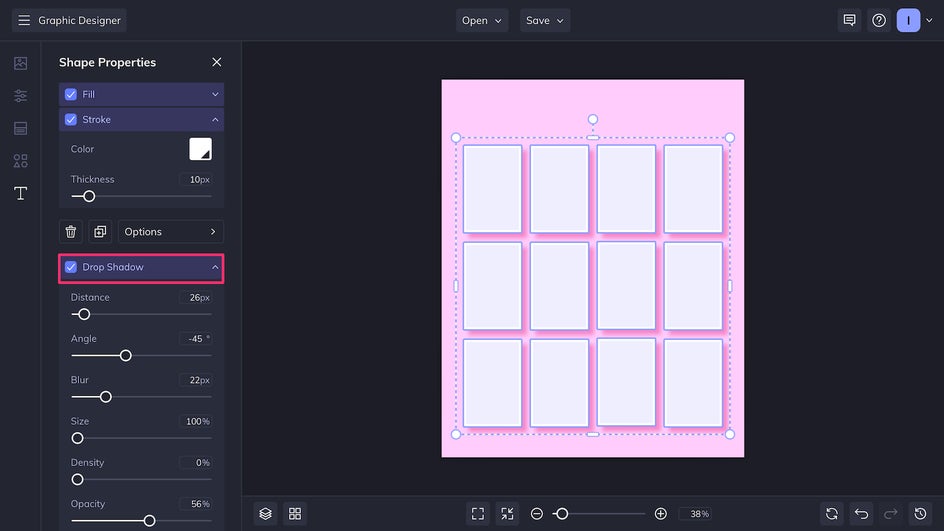Click the "Shape Properties" panel heading

click(107, 62)
